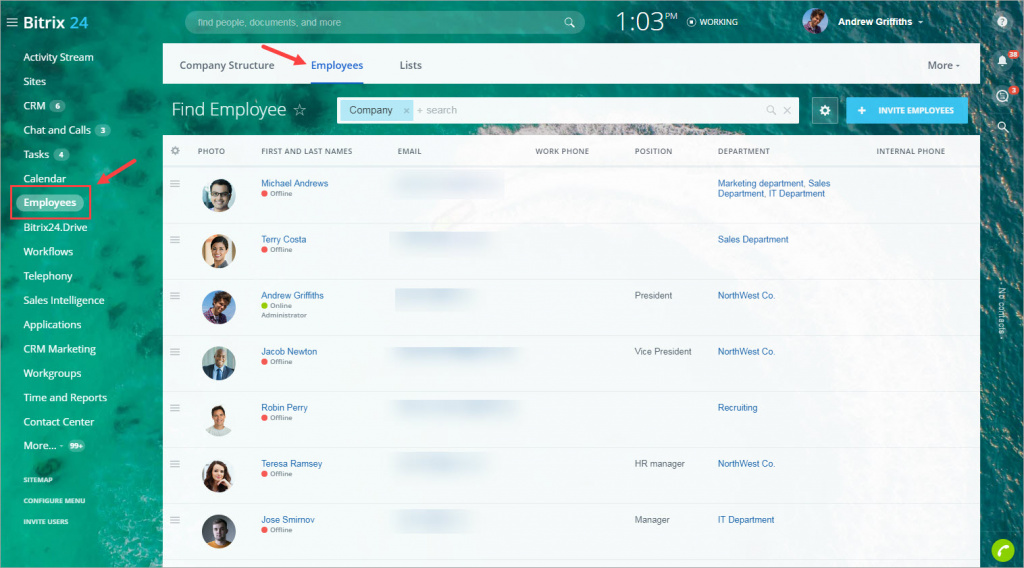Open row menu for Michael Andrews
Viewport: 1024px width, 568px height.
point(175,183)
